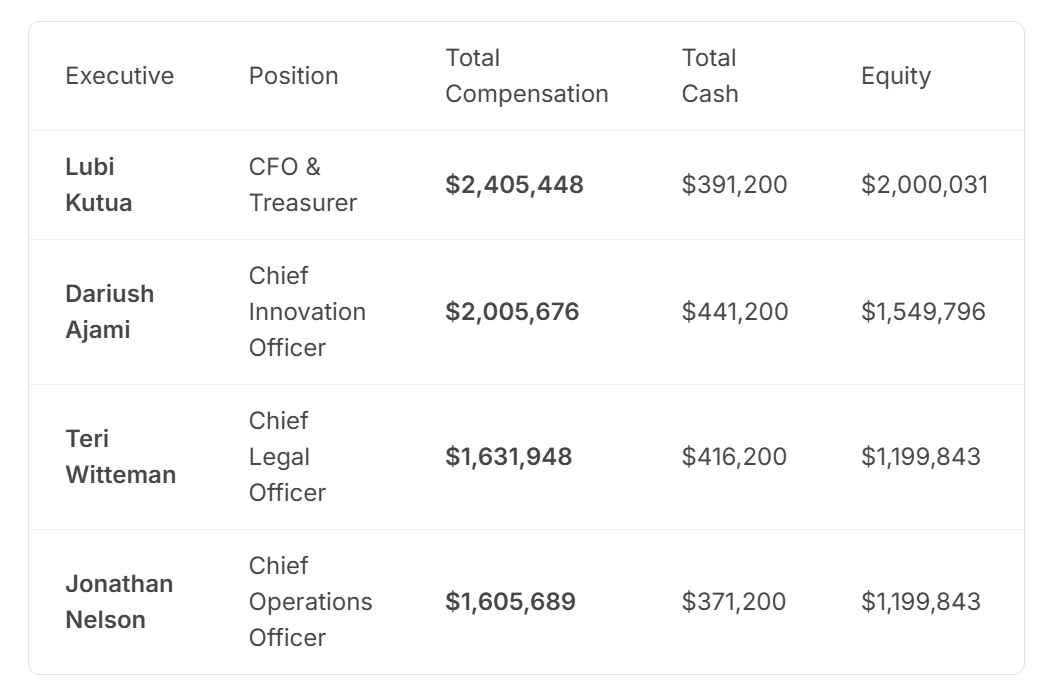This screenshot has width=1041, height=691.
Task: Click the Position column header
Action: (293, 76)
